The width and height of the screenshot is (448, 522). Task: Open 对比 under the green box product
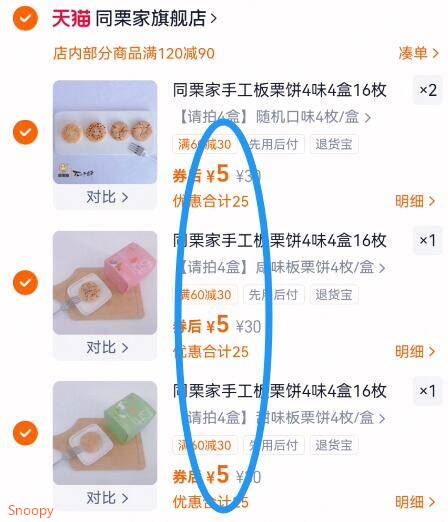click(107, 498)
